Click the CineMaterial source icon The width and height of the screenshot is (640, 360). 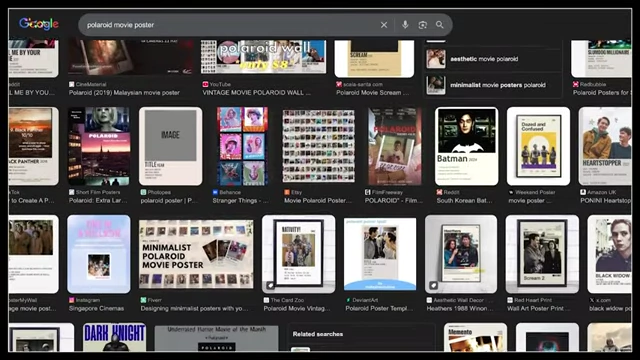point(71,84)
